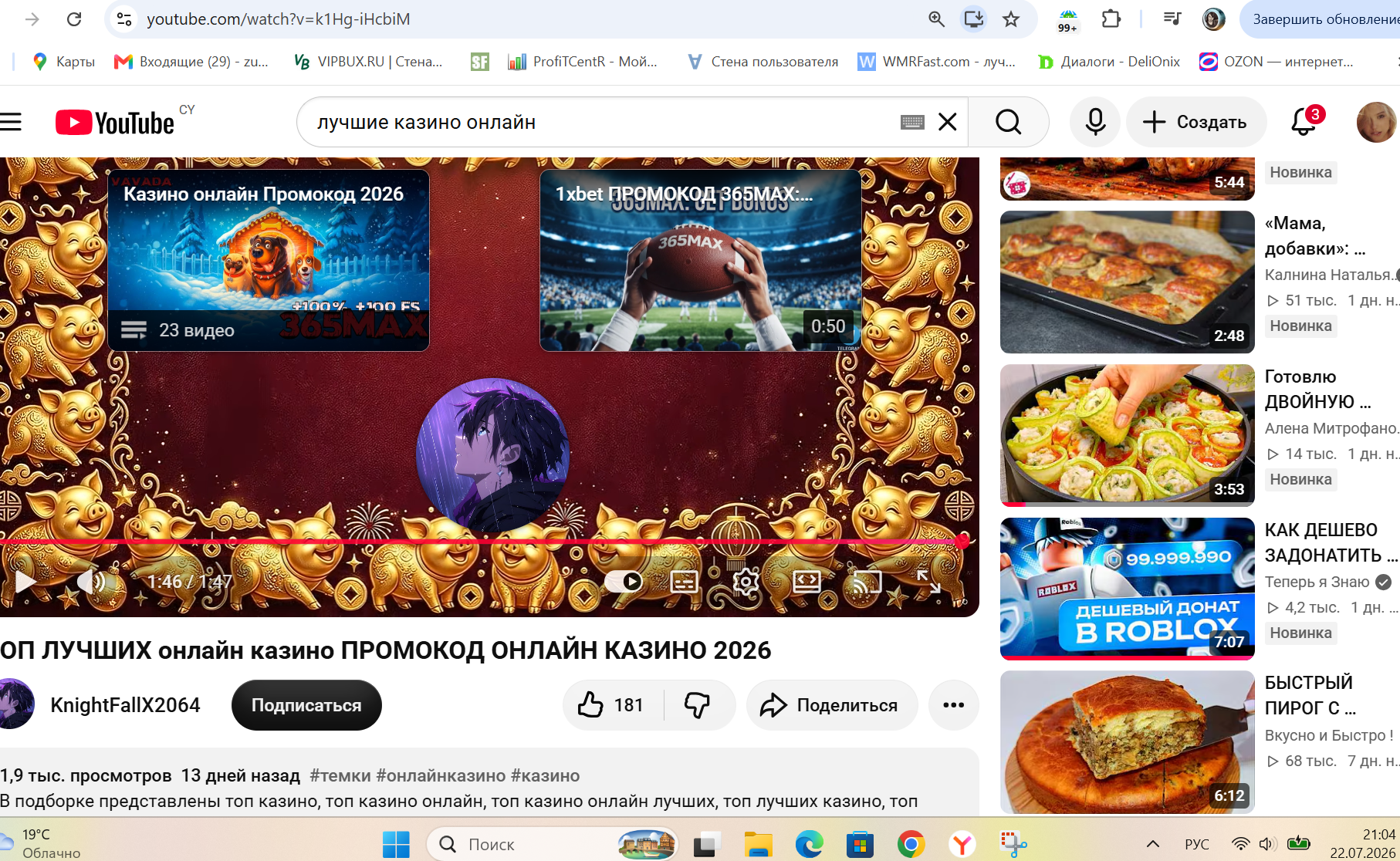Screen dimensions: 1400x861
Task: Open Chrome extensions puzzle icon
Action: pos(1111,19)
